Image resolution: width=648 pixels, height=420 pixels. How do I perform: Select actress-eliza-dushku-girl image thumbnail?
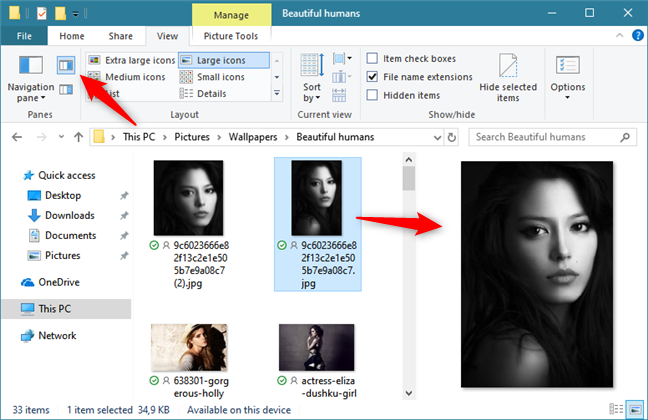click(317, 347)
